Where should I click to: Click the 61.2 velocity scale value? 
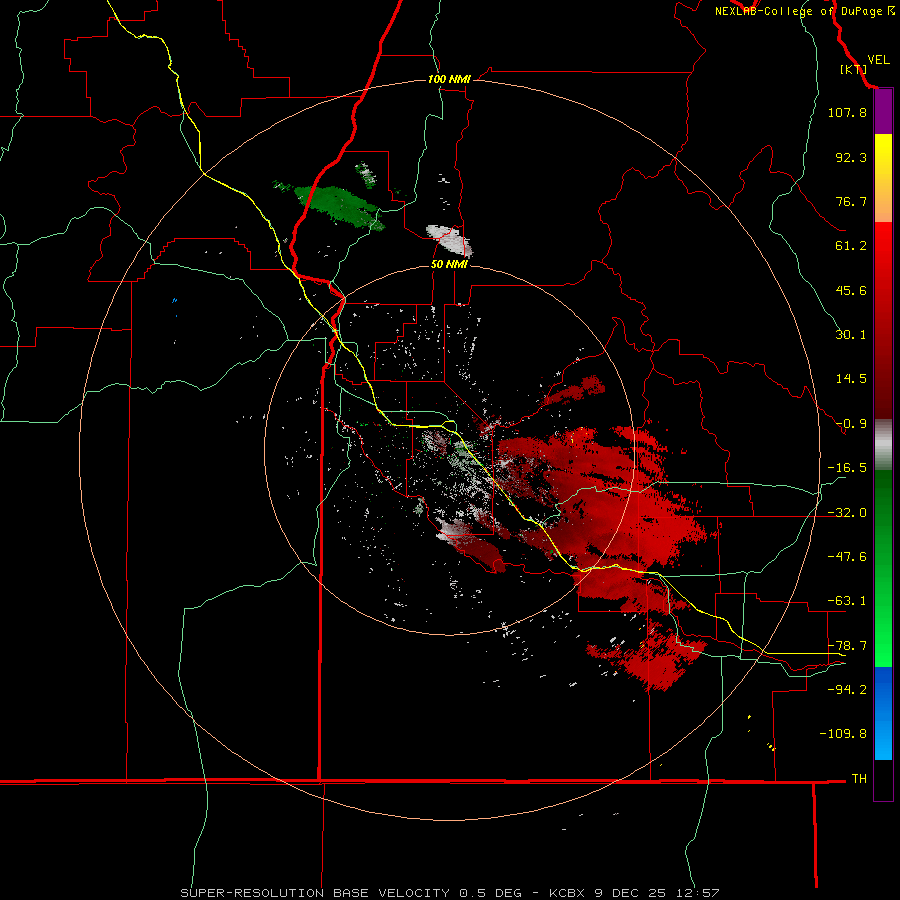click(x=851, y=246)
